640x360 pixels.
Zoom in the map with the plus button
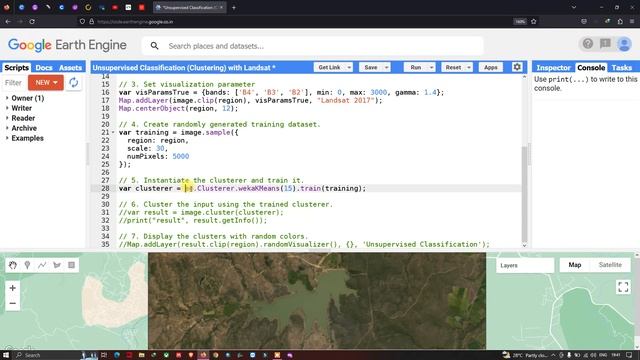pyautogui.click(x=13, y=288)
